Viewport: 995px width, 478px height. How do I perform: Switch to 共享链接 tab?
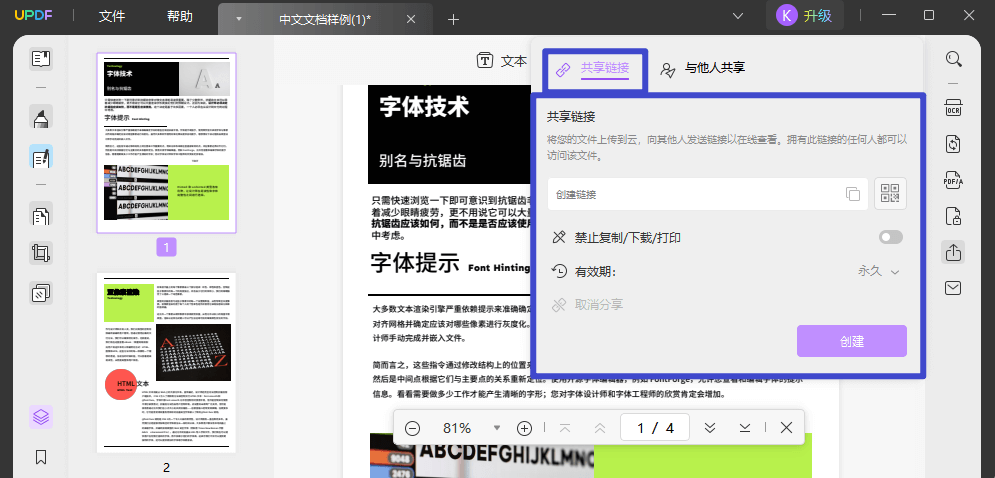[592, 69]
